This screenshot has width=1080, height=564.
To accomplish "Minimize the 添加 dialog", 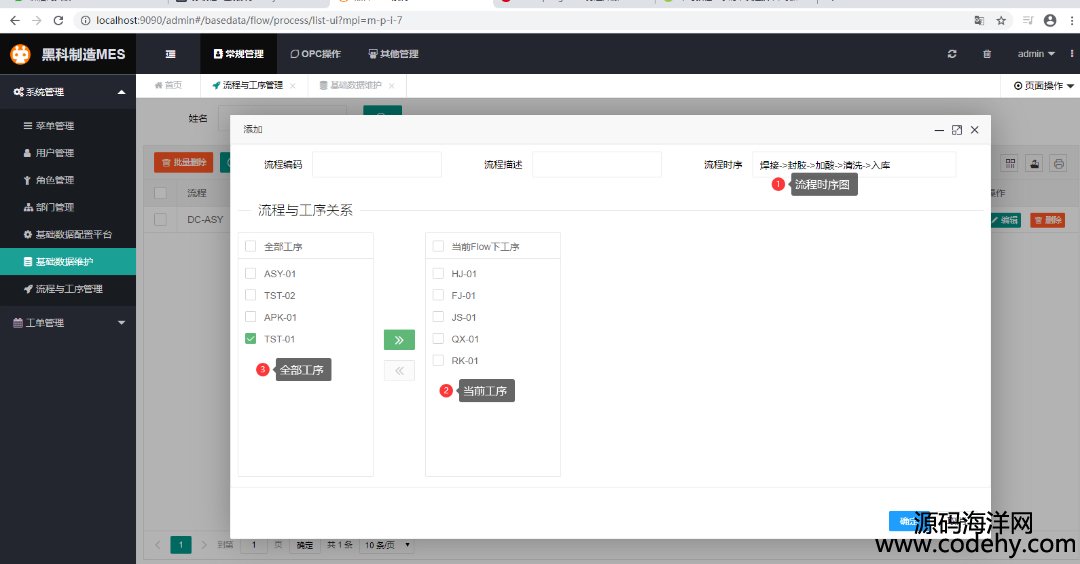I will pos(939,129).
